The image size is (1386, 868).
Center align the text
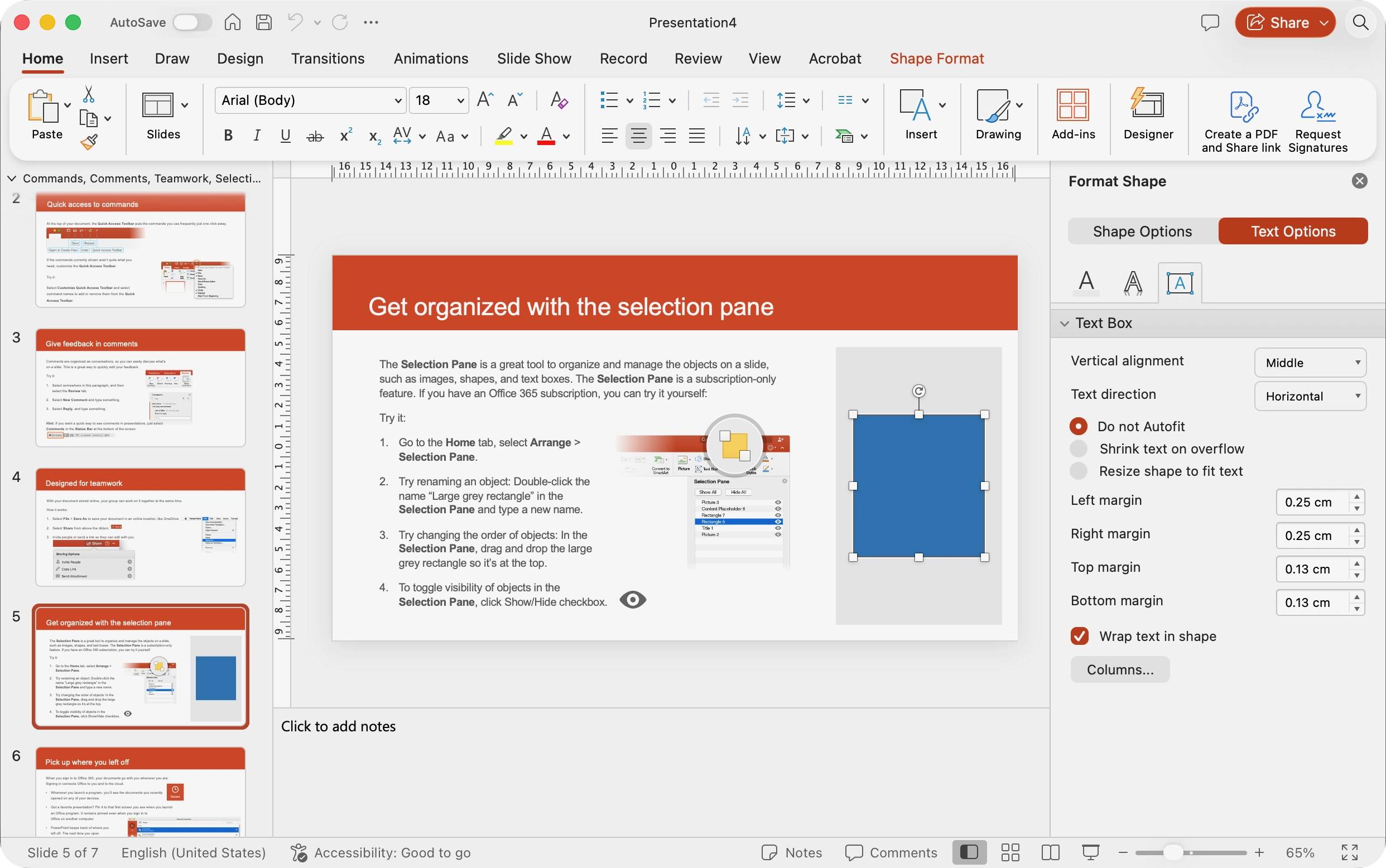pos(638,136)
